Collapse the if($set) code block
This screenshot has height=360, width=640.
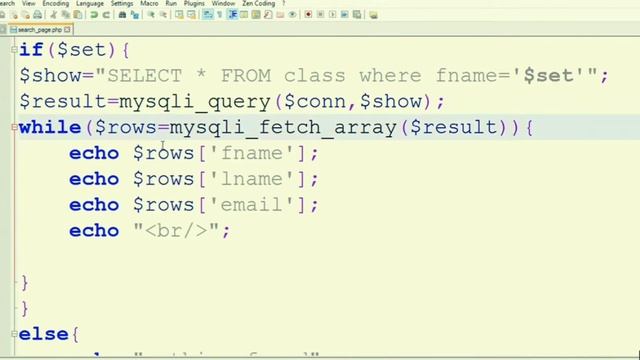14,50
